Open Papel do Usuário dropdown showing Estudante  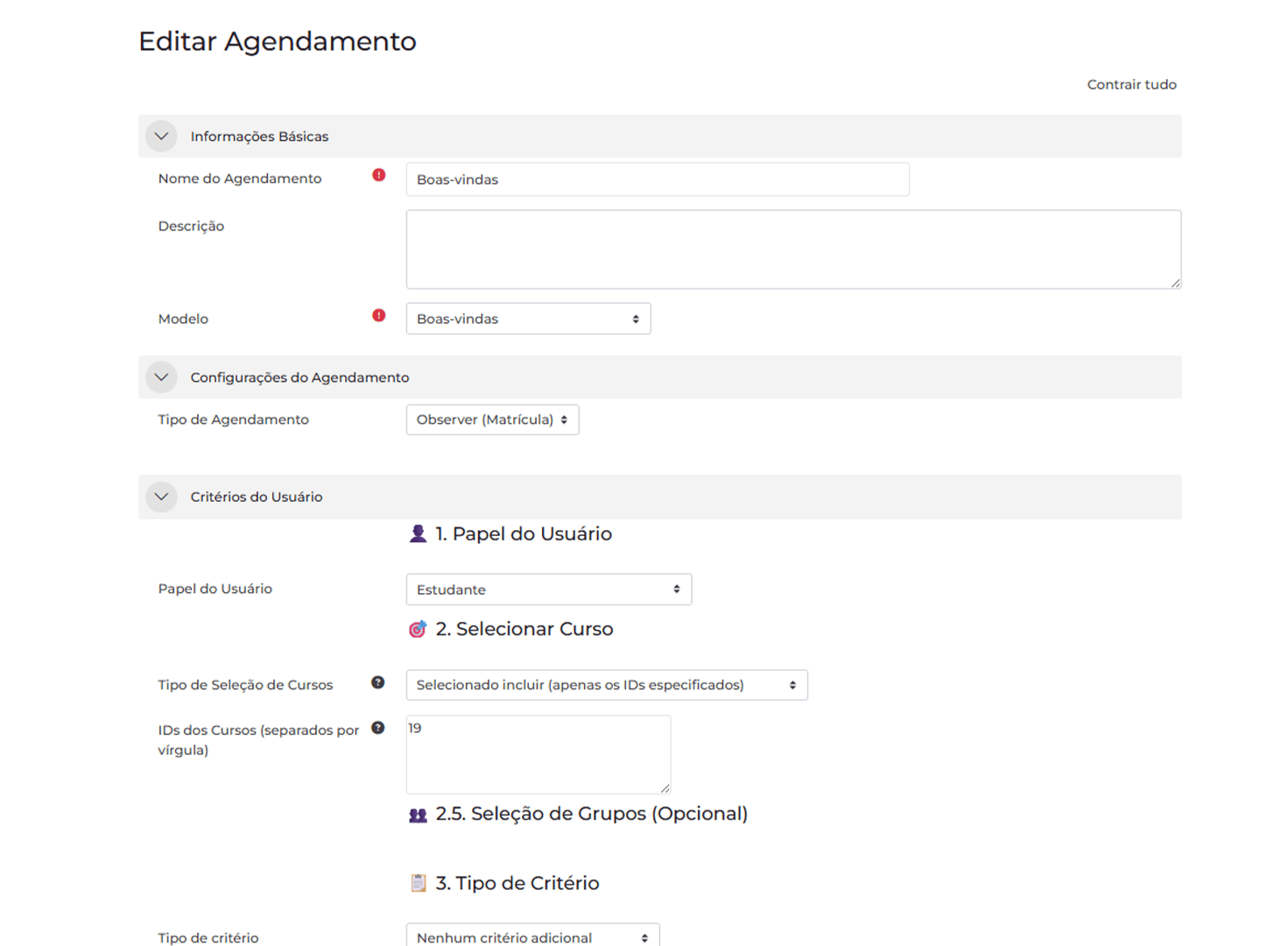point(548,589)
